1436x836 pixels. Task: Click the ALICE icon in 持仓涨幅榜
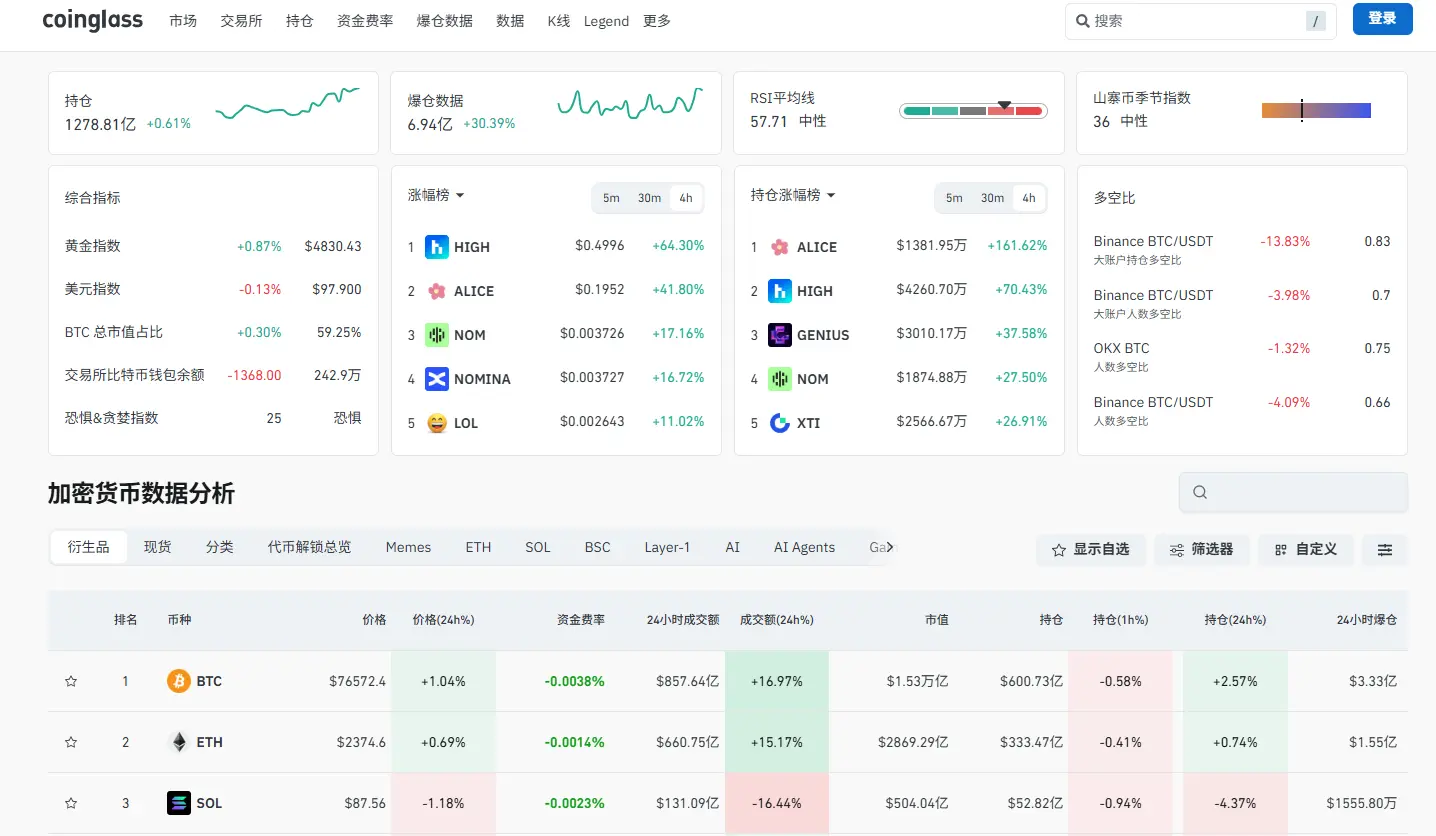(x=780, y=247)
